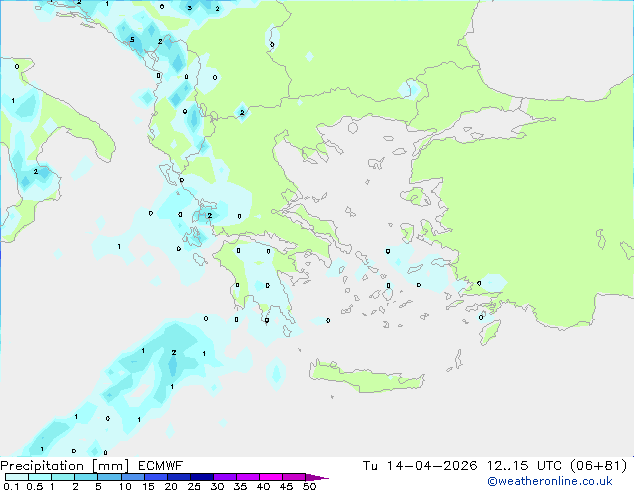Click the '35' legend scale label
634x490 pixels.
click(241, 486)
